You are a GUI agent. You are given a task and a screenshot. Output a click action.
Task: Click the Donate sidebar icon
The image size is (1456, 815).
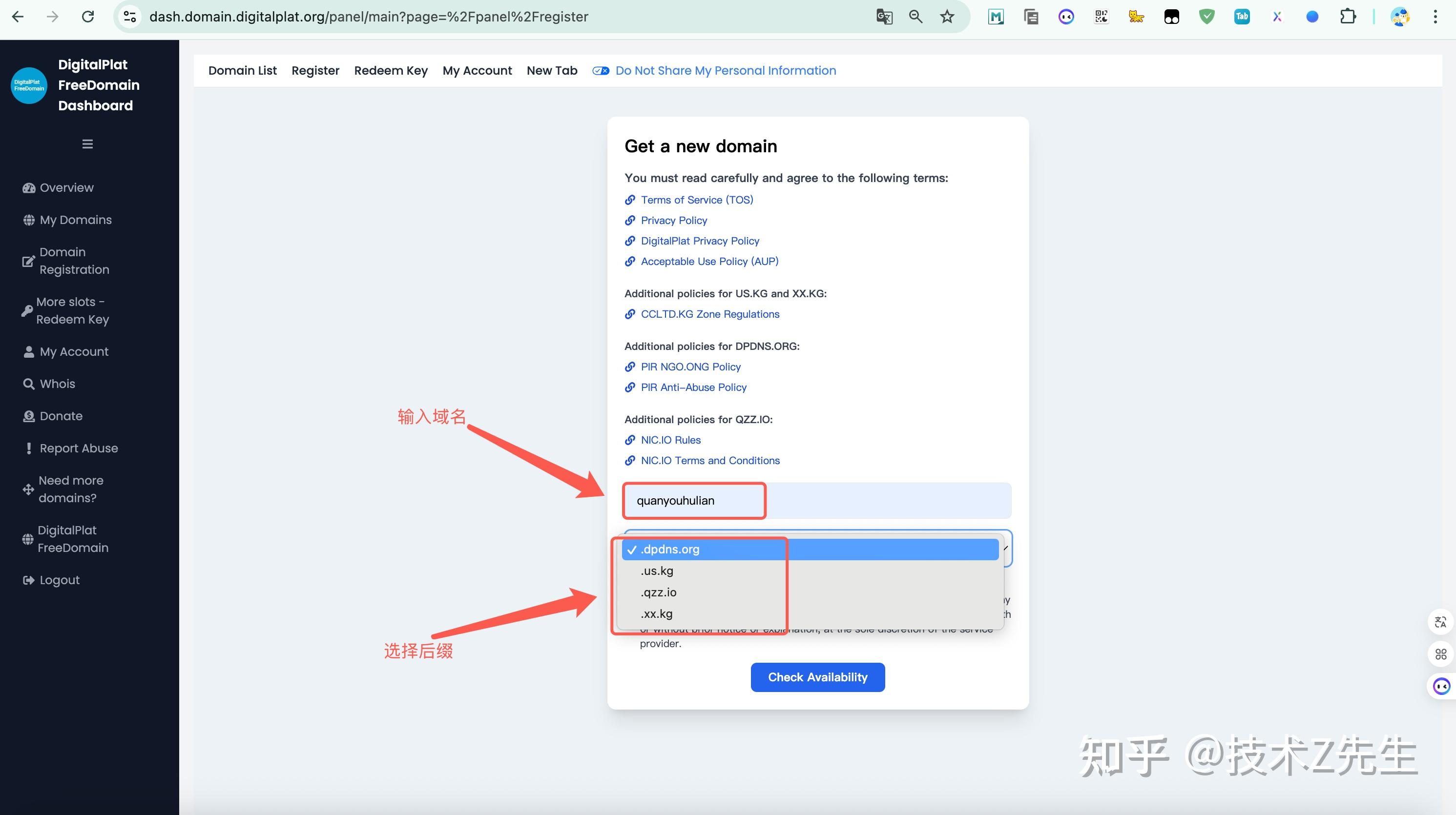[29, 416]
